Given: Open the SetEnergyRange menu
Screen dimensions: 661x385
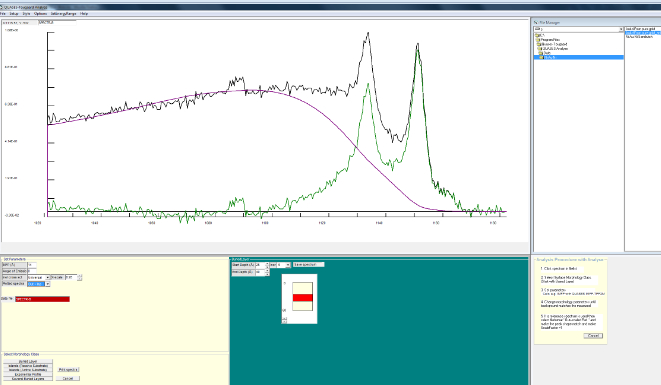Looking at the screenshot, I should coord(63,14).
